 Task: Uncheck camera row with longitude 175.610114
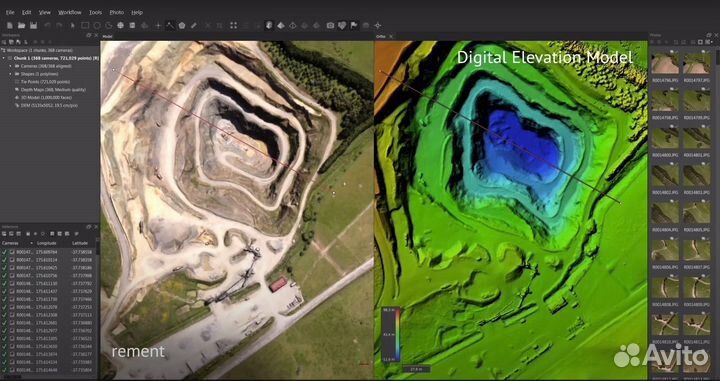coord(5,260)
